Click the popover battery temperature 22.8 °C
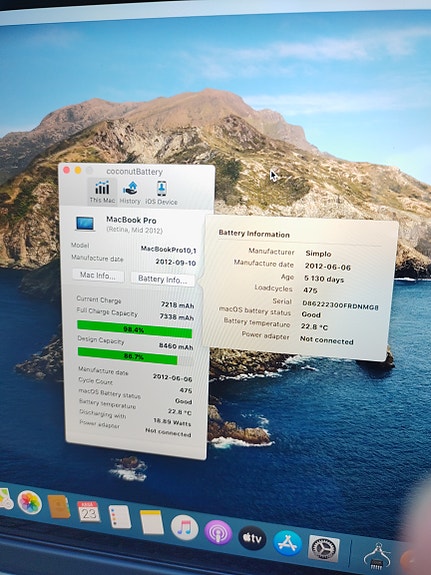431x575 pixels. click(314, 326)
